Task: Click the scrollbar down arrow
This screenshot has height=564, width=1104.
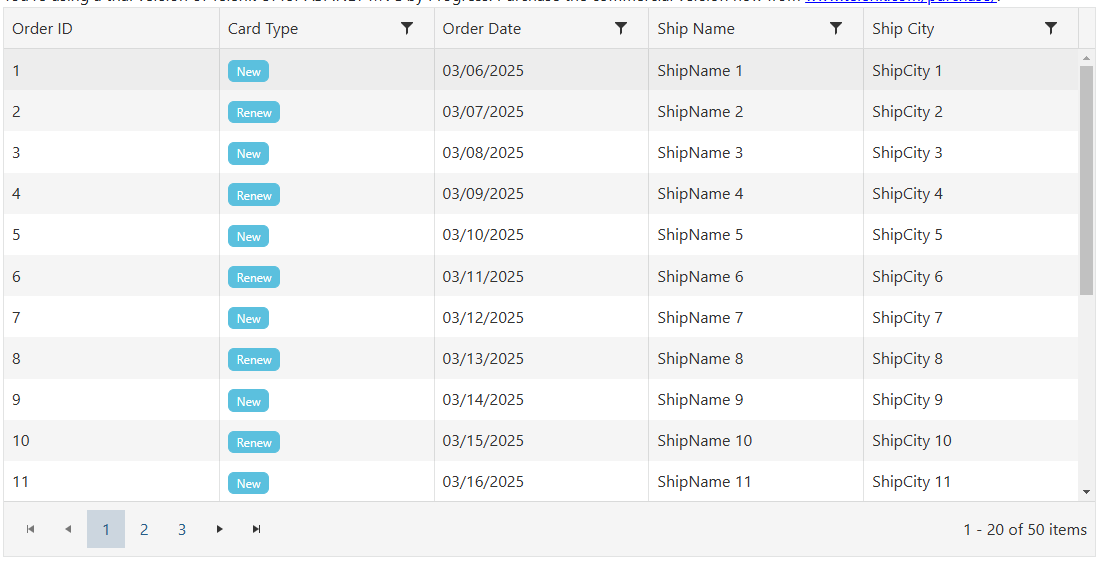Action: tap(1087, 492)
